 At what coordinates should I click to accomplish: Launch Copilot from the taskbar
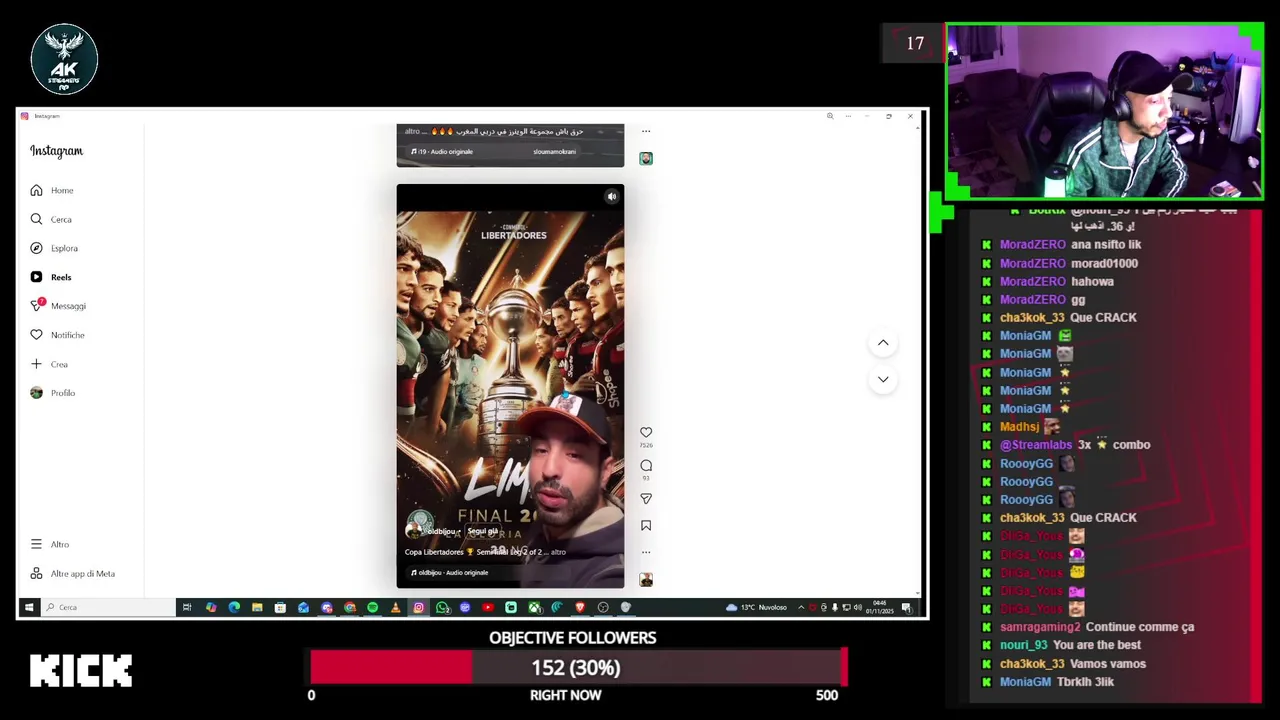[211, 607]
